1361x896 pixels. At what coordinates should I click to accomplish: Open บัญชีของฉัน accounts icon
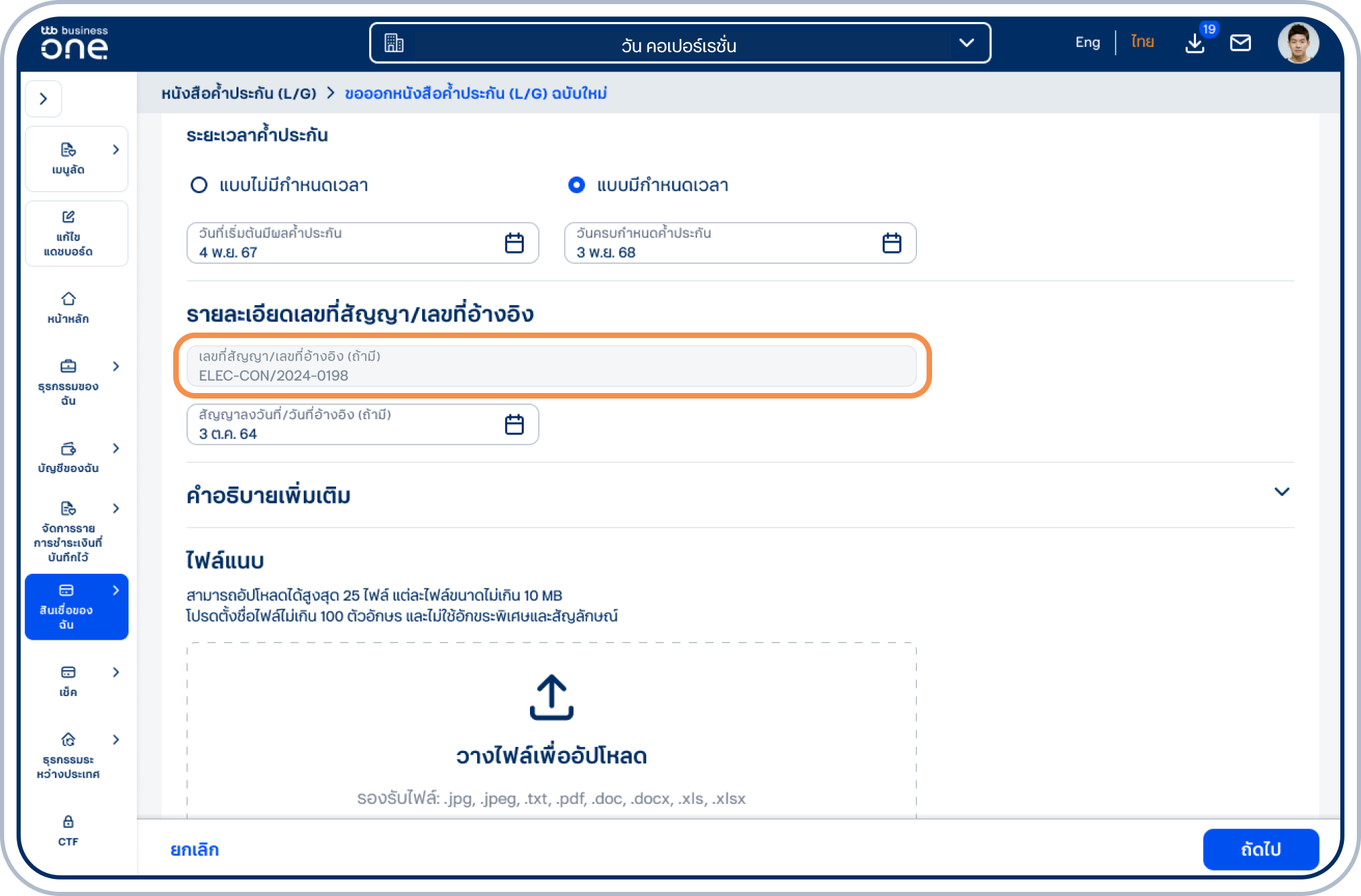(x=67, y=449)
